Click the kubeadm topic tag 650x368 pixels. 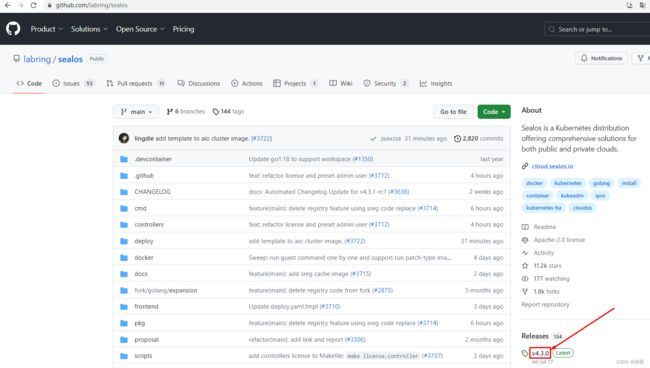coord(572,196)
